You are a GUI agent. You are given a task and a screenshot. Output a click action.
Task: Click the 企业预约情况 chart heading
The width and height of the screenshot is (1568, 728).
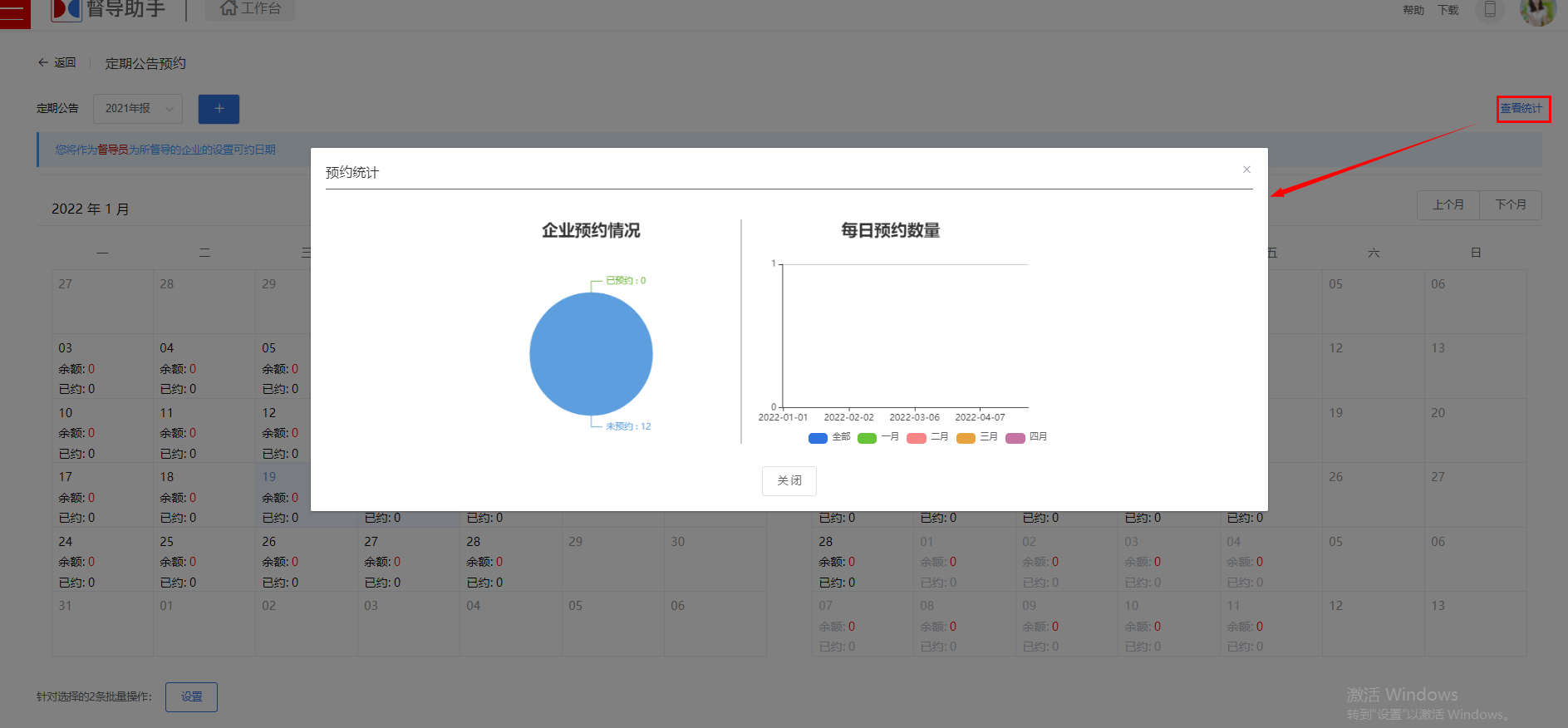coord(591,230)
